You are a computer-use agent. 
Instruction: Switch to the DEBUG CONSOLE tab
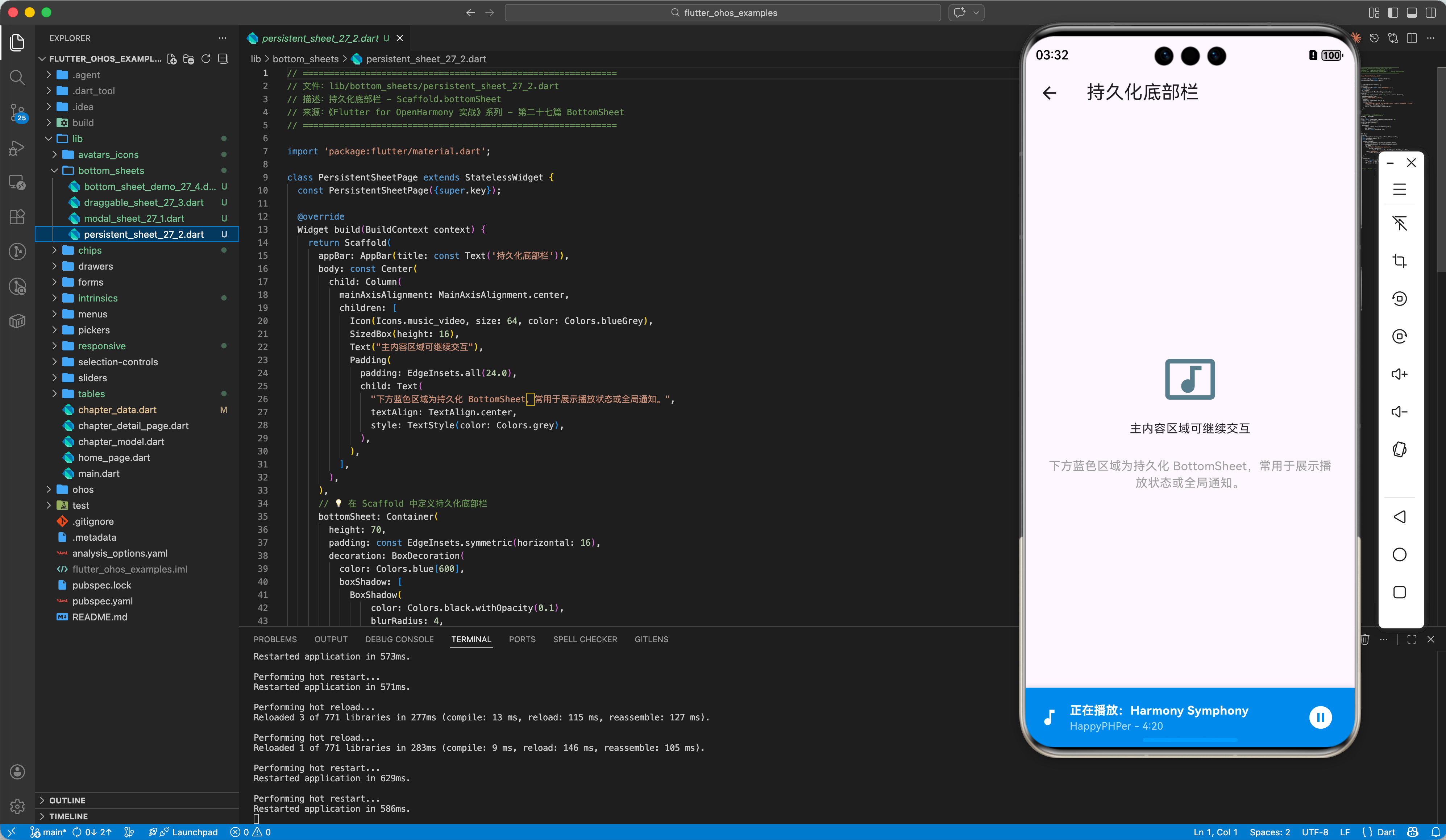(x=399, y=639)
